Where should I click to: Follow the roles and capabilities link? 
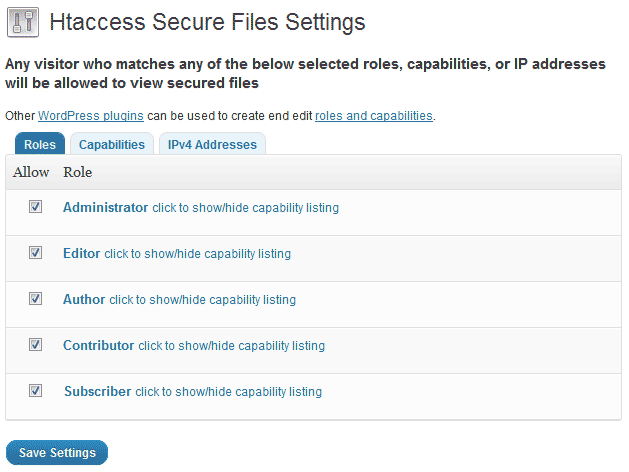[374, 116]
